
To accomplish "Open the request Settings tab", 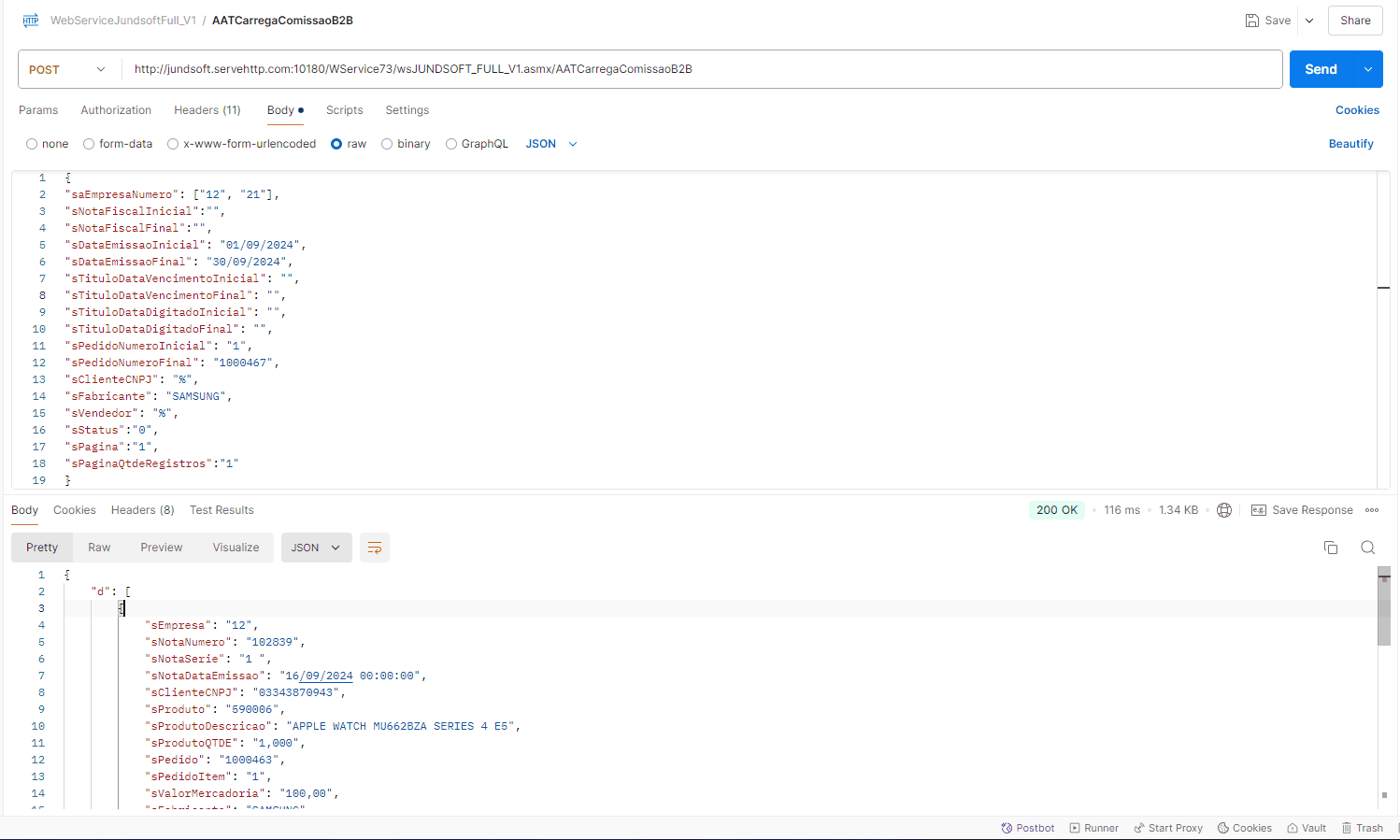I will pyautogui.click(x=407, y=110).
